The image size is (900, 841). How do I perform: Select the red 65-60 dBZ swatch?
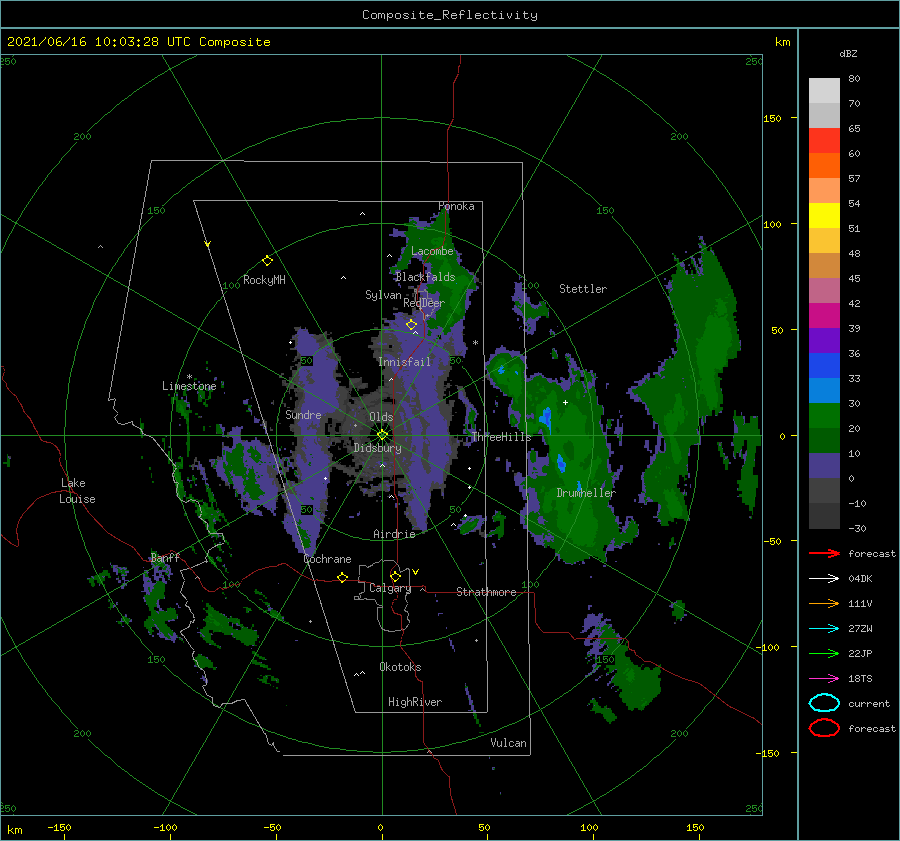[x=824, y=141]
